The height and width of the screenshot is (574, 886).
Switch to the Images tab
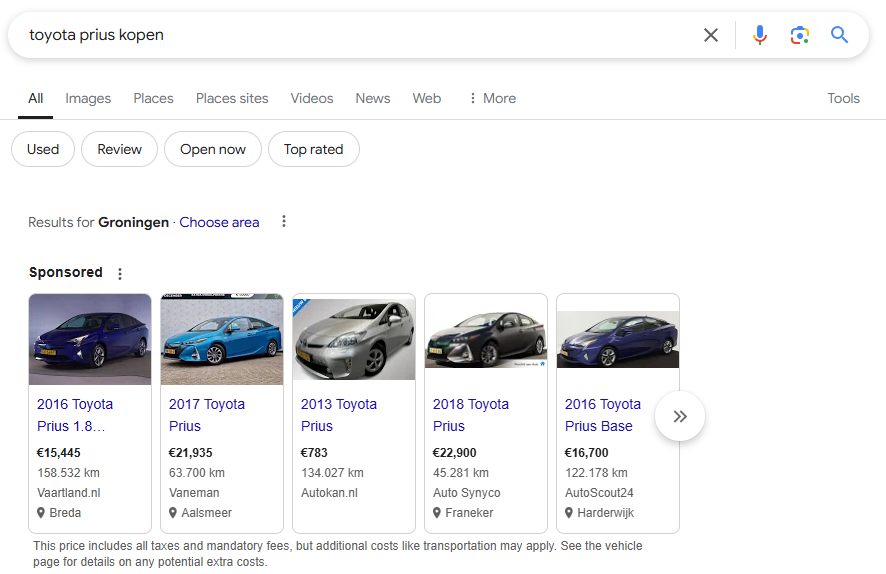point(88,98)
